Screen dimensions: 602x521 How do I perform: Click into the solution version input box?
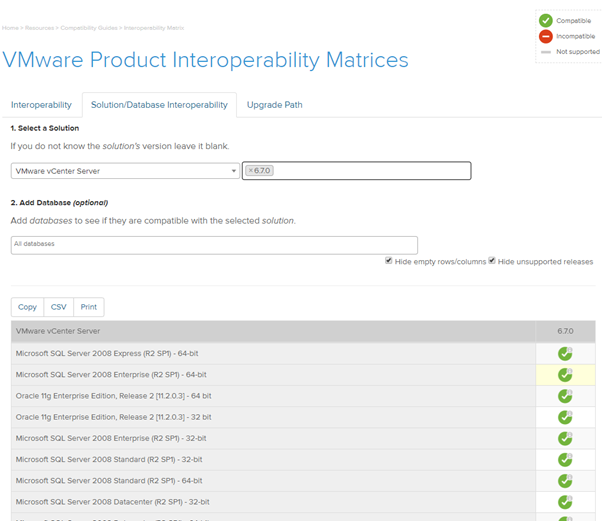pos(356,170)
